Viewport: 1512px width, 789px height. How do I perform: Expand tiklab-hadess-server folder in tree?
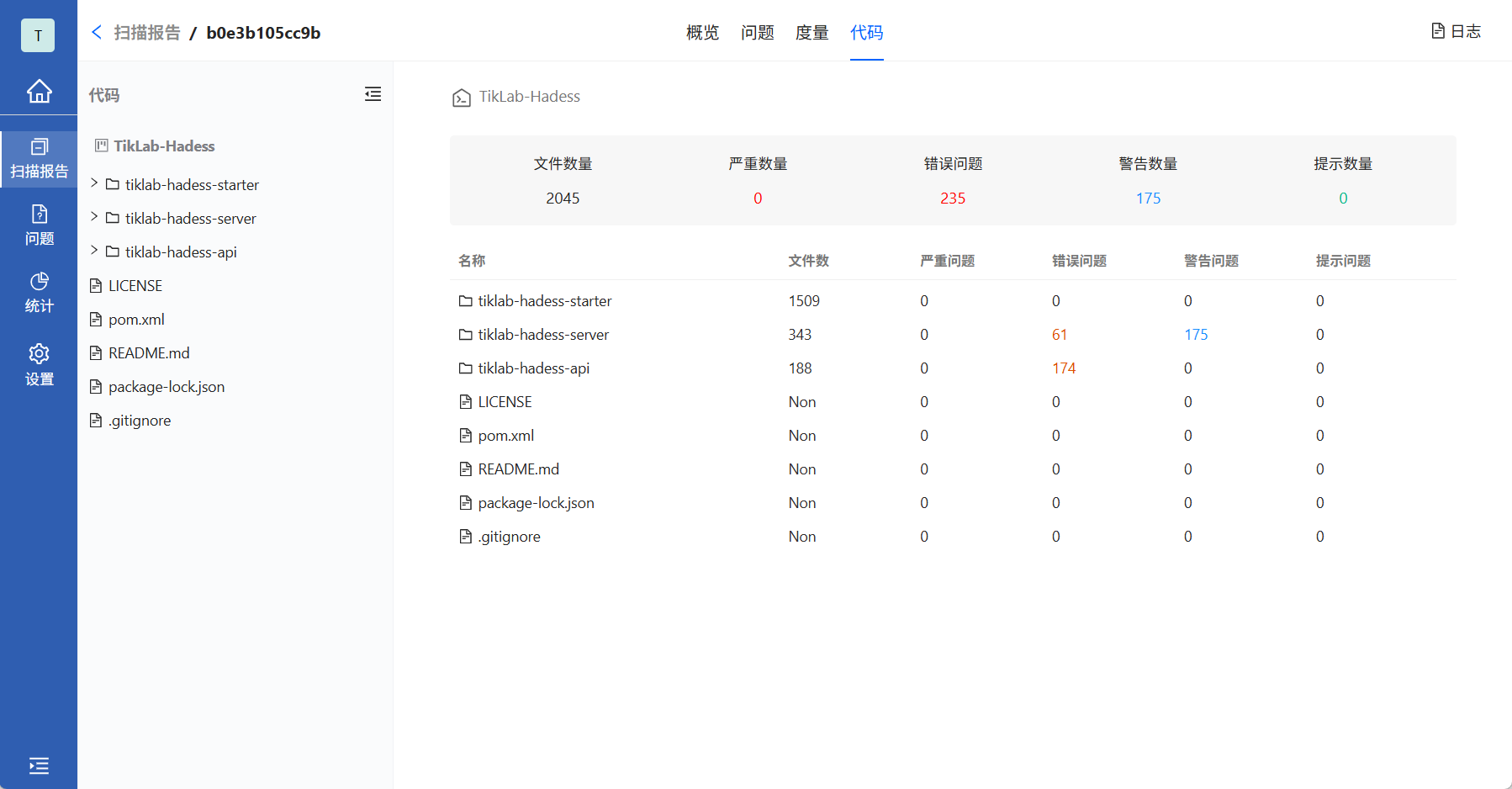tap(94, 217)
